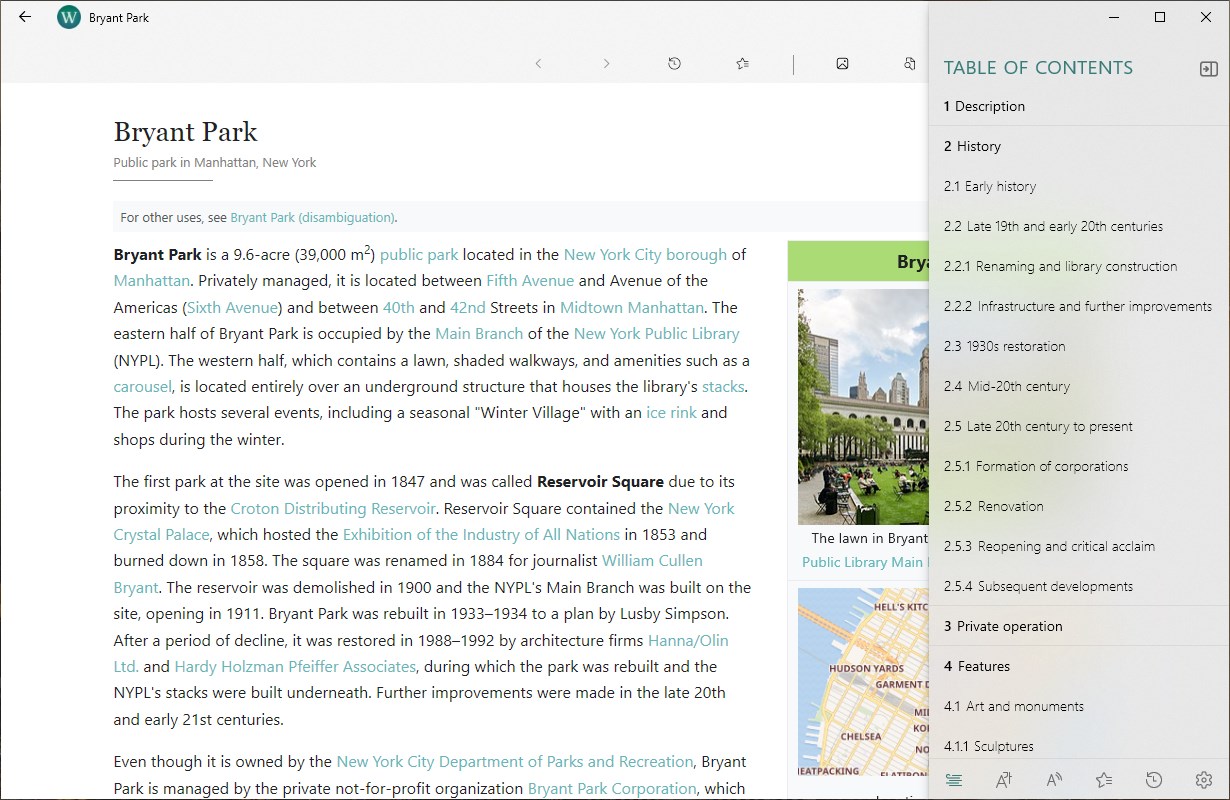
Task: Go to 2.2 Late 19th and early 20th centuries
Action: 1079,226
